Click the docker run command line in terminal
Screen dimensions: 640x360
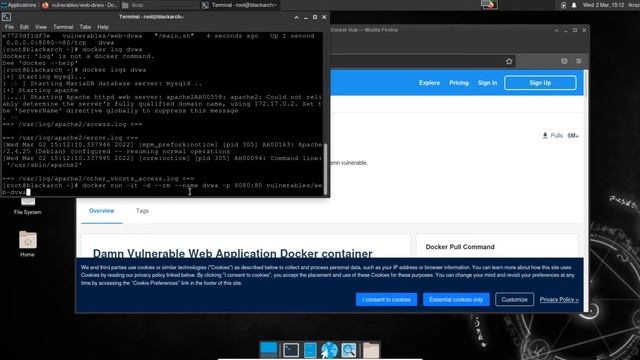(162, 189)
